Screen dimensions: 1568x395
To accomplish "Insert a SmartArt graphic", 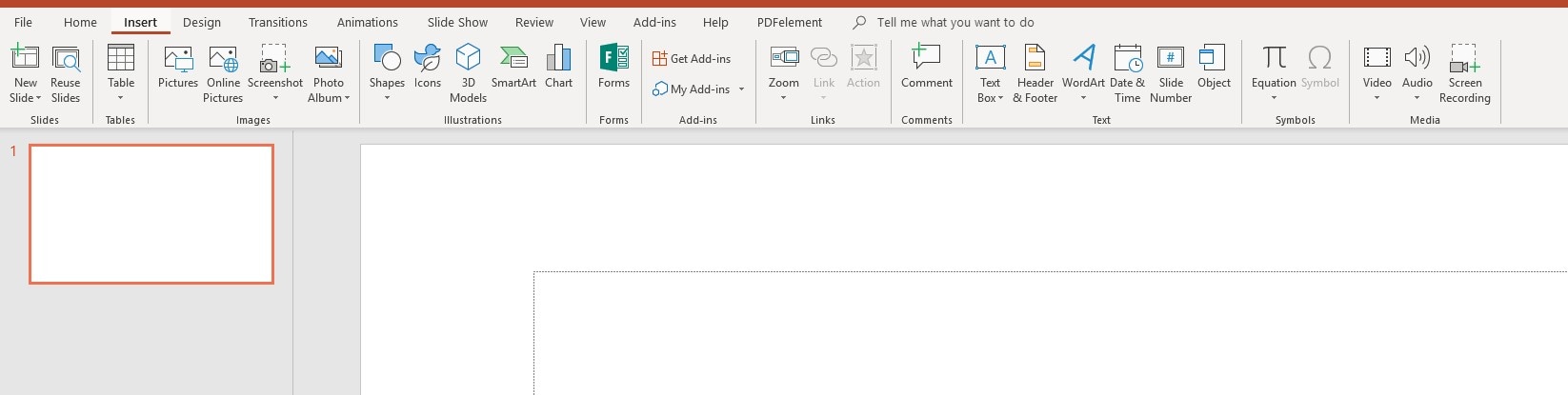I will [x=513, y=67].
